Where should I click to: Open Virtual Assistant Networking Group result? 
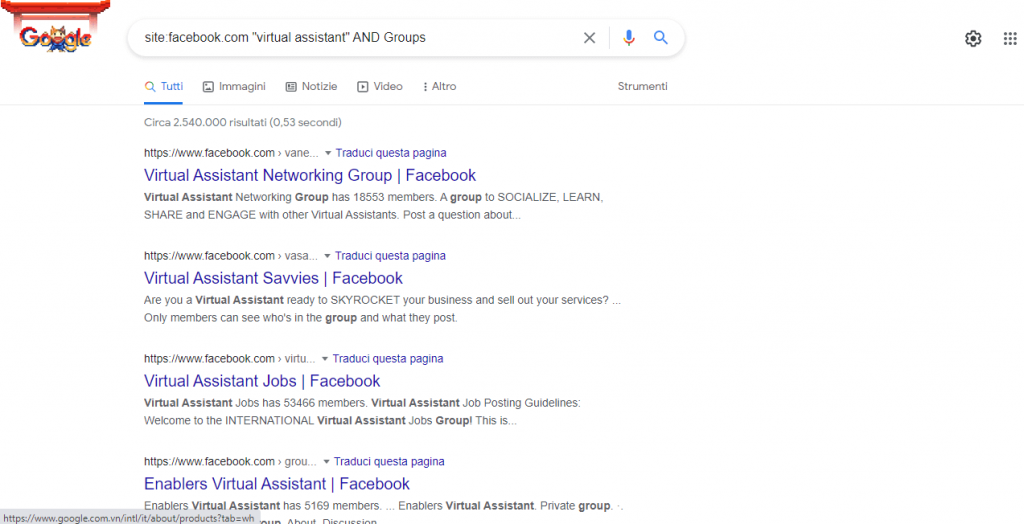[310, 175]
